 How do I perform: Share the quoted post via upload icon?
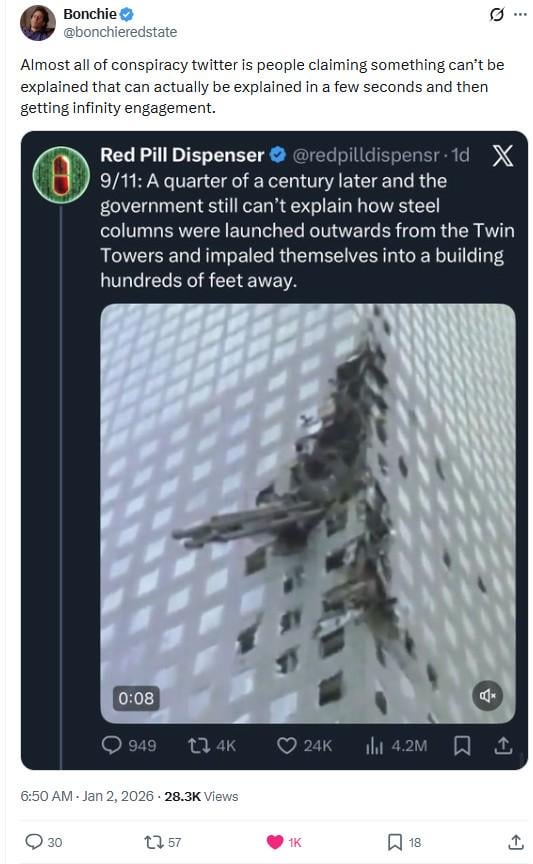503,746
